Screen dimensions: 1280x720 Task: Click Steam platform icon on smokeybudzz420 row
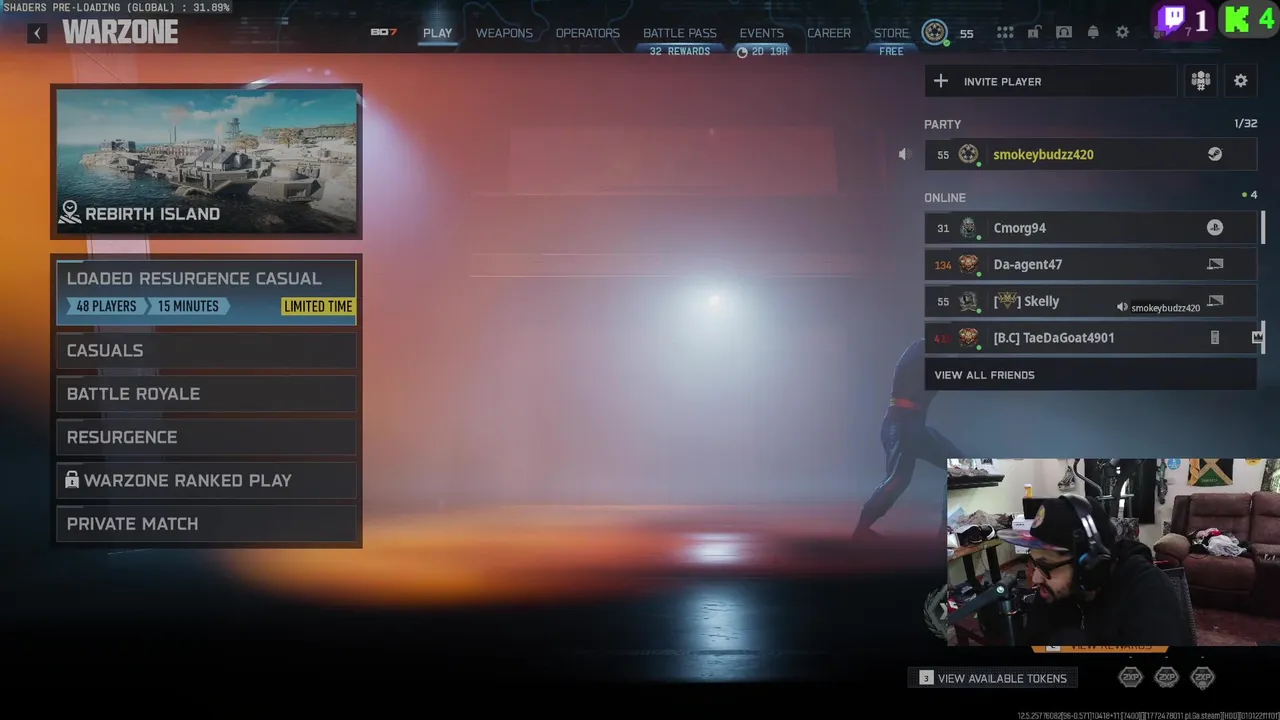point(1214,154)
